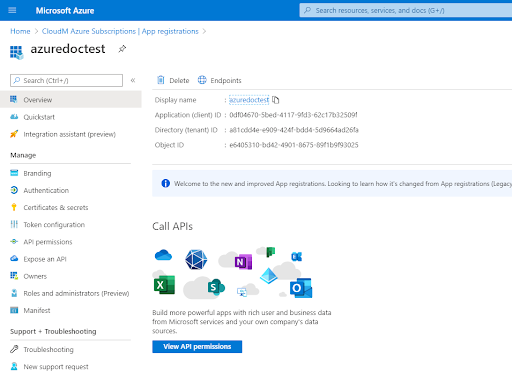Click the Azure AD pyramid icon

[x=269, y=275]
